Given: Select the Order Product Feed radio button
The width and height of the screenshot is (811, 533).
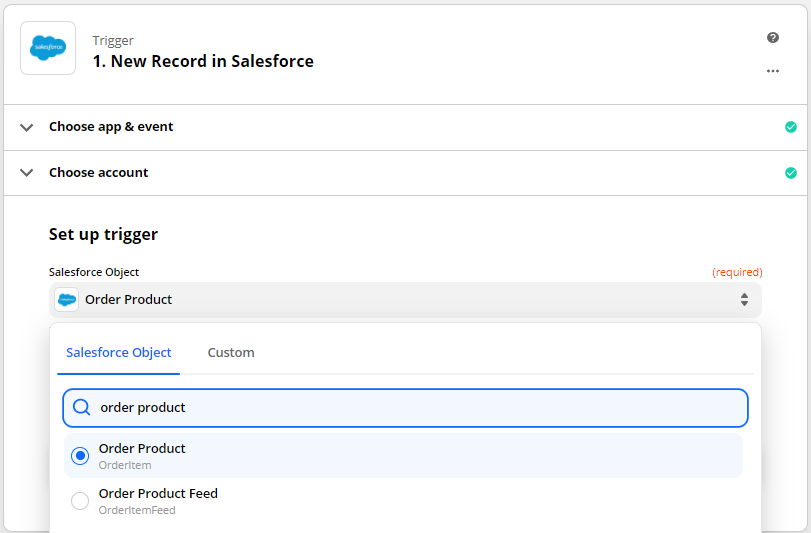Looking at the screenshot, I should coord(80,501).
